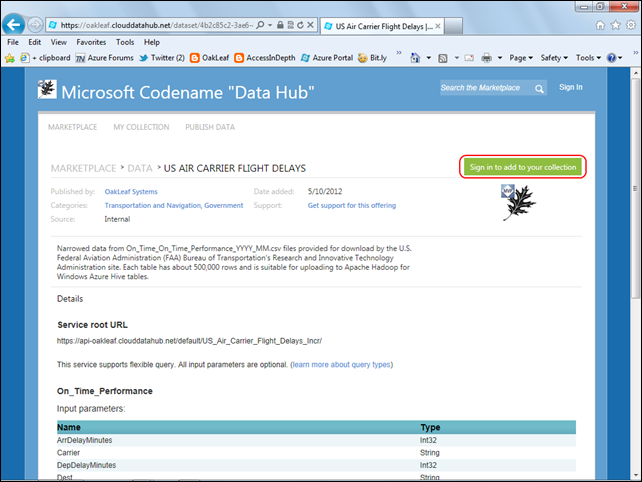Toggle the Compatibility View icon
This screenshot has height=482, width=642.
tap(290, 25)
